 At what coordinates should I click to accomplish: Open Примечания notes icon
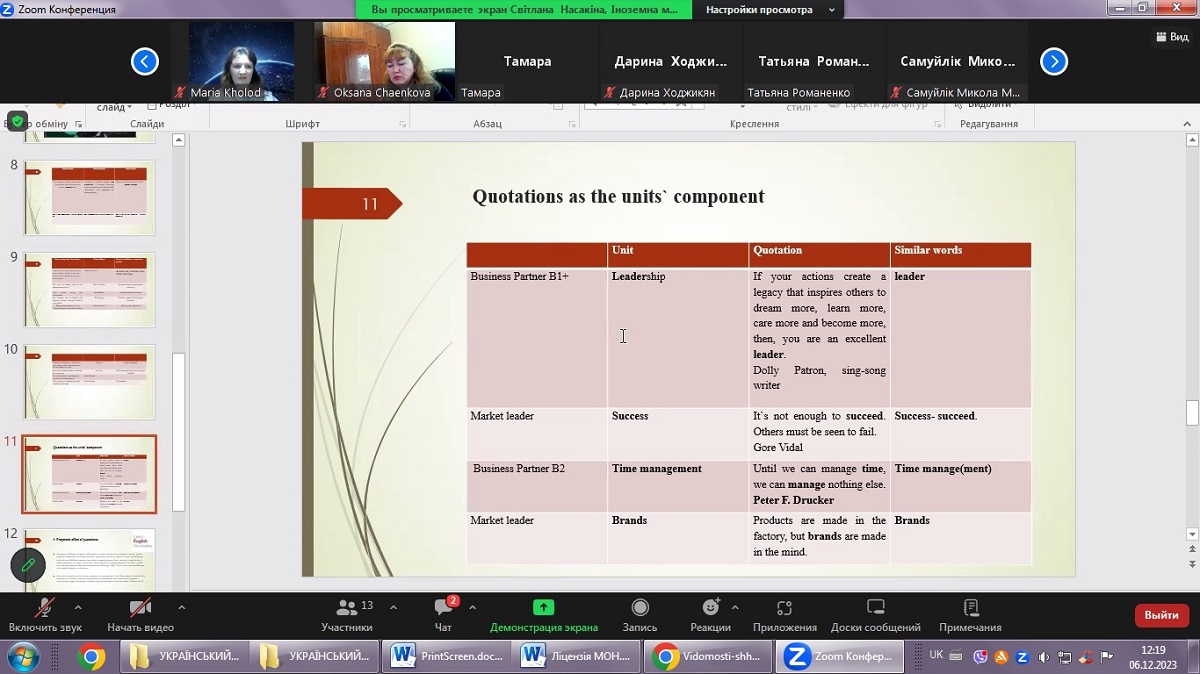970,608
